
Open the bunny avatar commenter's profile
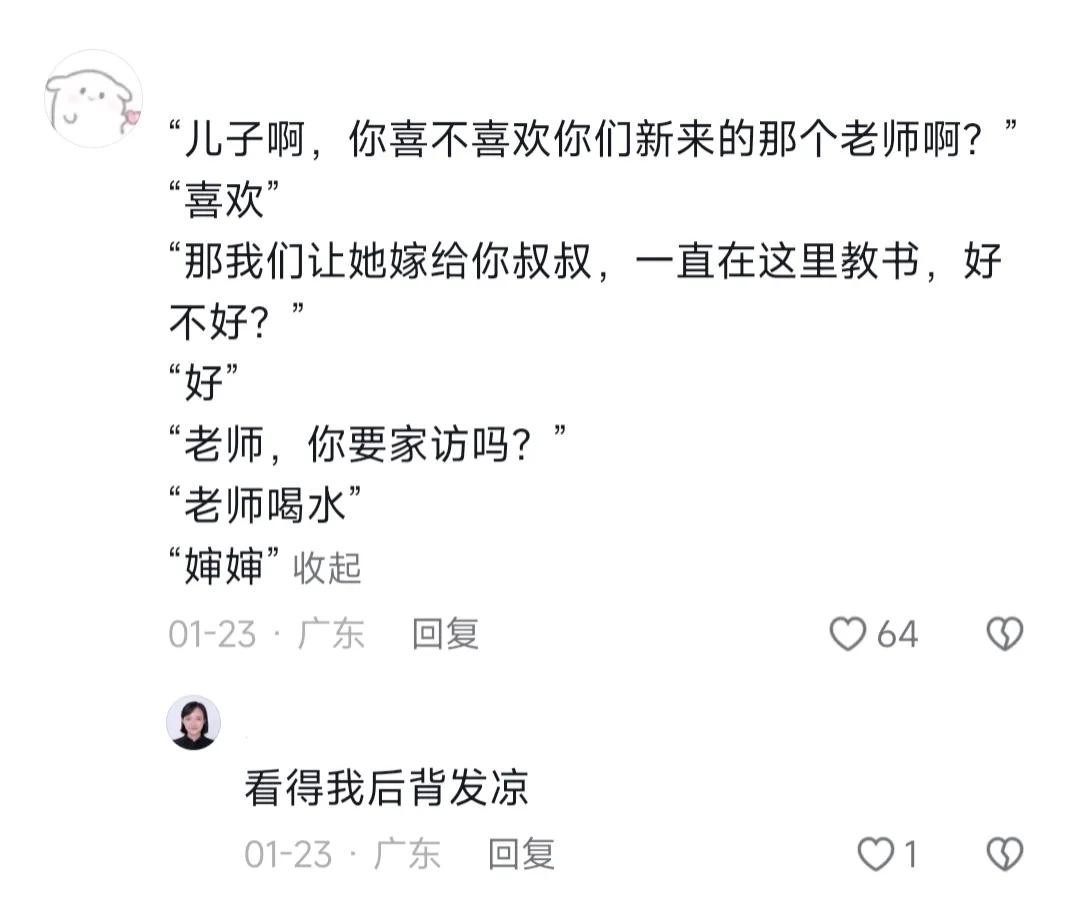pos(93,99)
